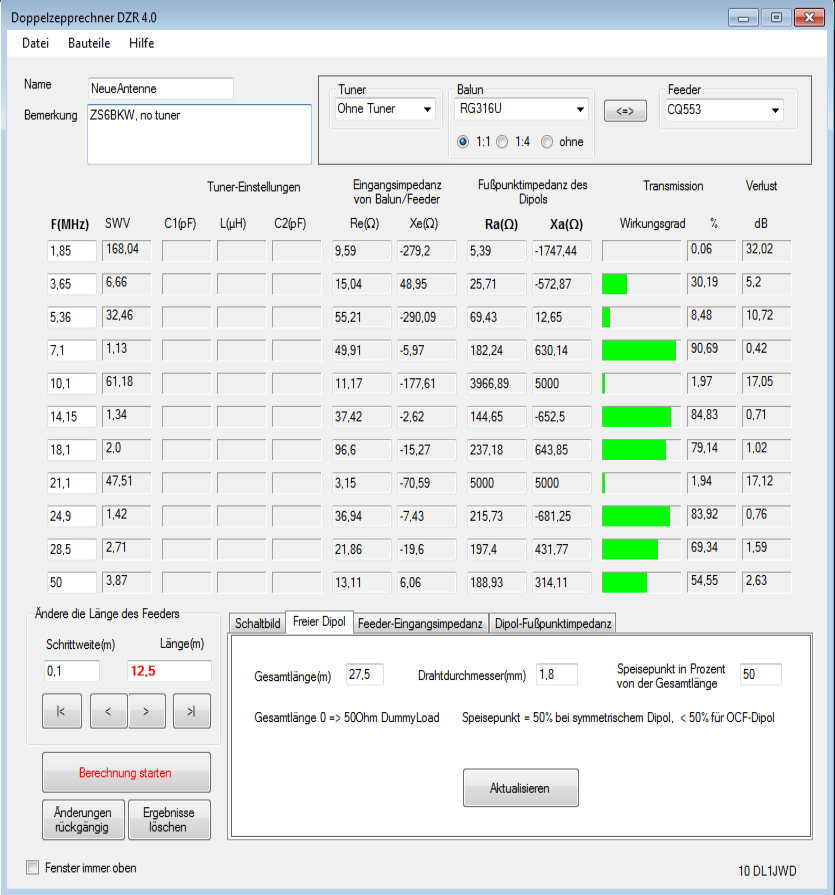
Task: Switch to the Dipol-Fußpunktimpedanz tab
Action: [x=552, y=623]
